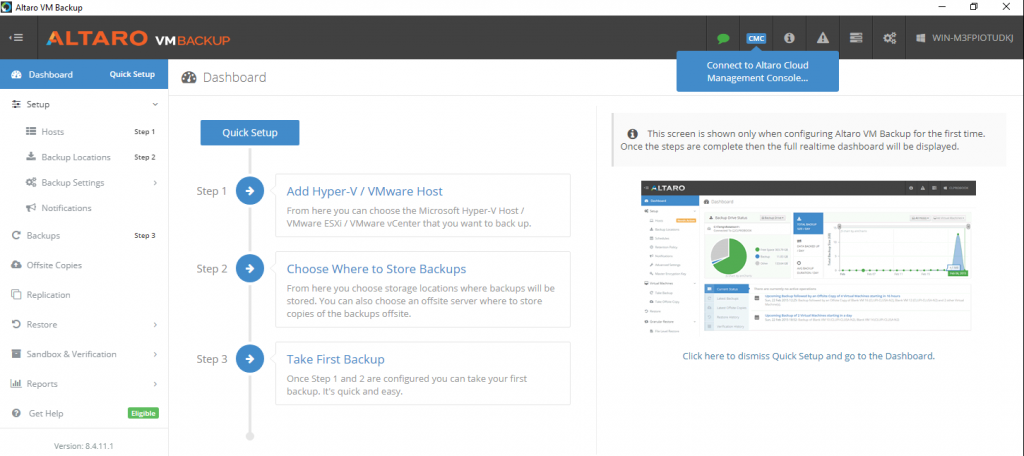Open the Take First Backup link
Screen dimensions: 1024x456
[x=336, y=359]
